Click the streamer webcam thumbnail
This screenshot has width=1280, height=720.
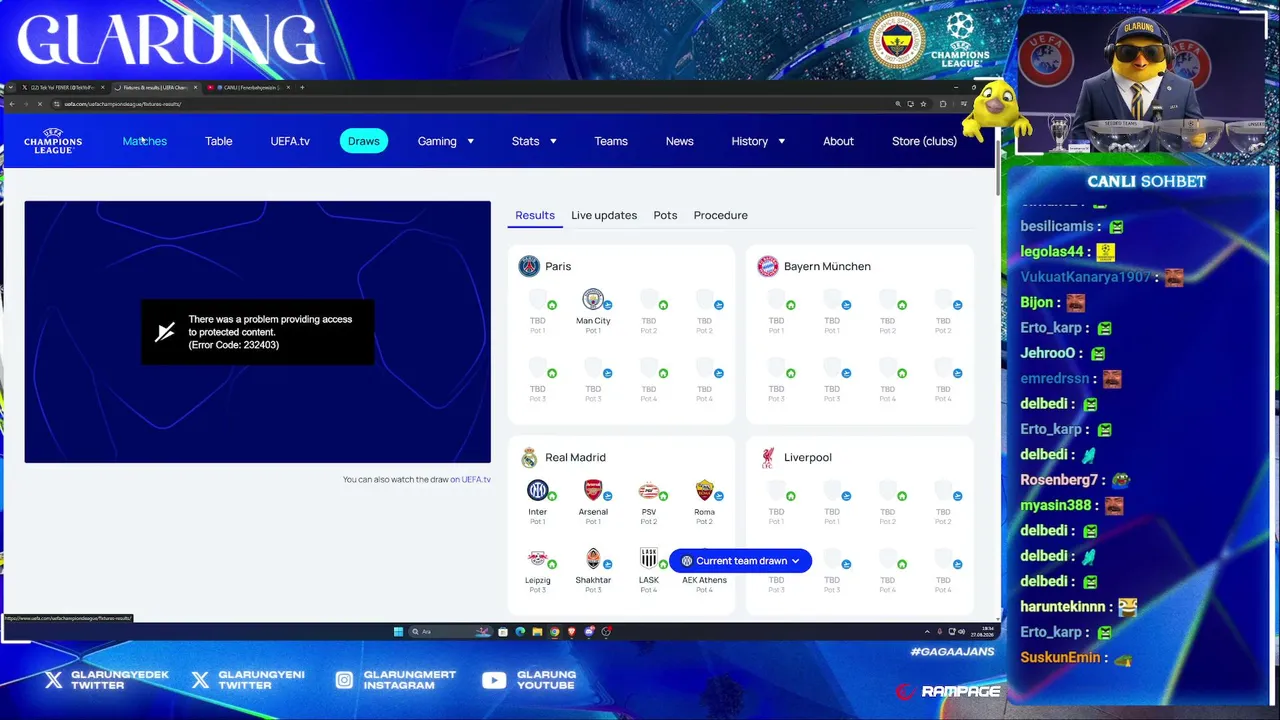click(1140, 84)
